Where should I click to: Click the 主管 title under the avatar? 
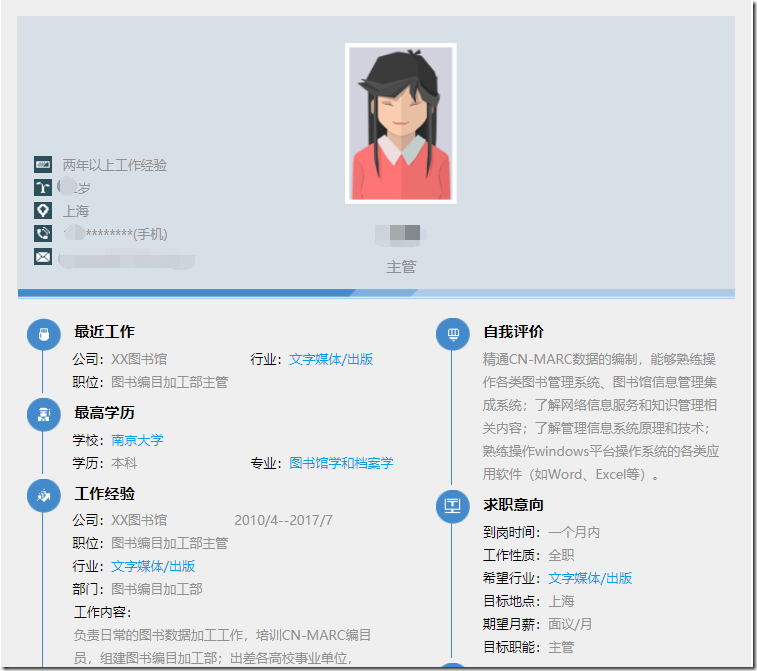pyautogui.click(x=401, y=267)
